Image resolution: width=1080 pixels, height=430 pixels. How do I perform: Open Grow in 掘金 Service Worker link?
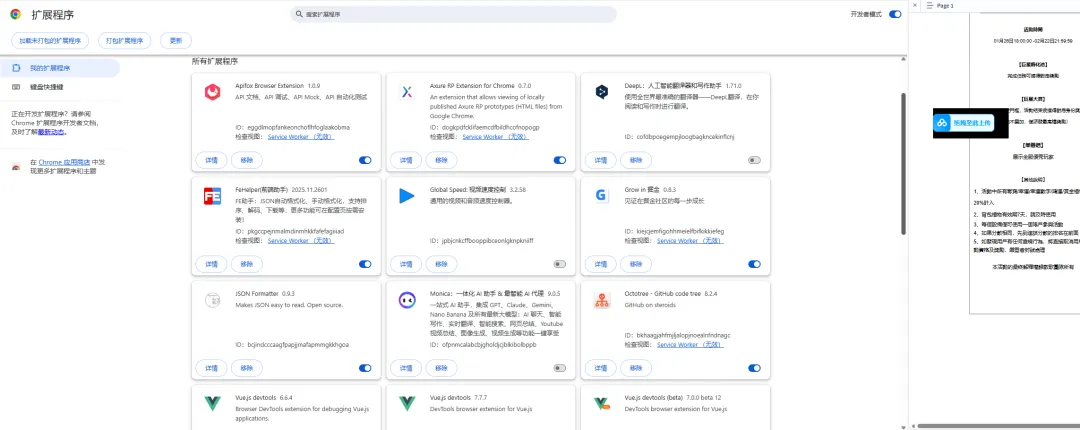690,240
